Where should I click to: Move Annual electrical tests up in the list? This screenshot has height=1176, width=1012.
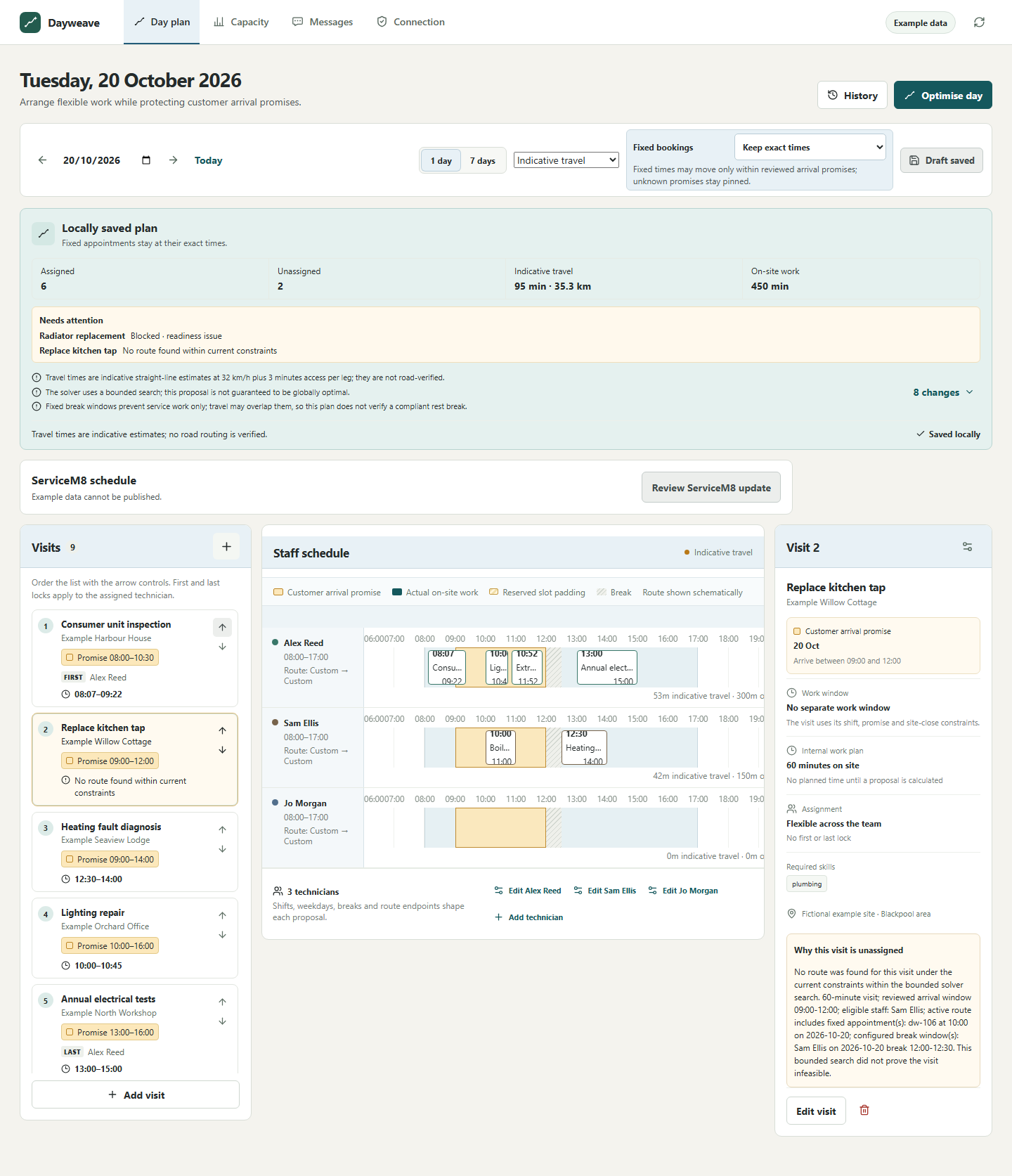click(222, 1002)
